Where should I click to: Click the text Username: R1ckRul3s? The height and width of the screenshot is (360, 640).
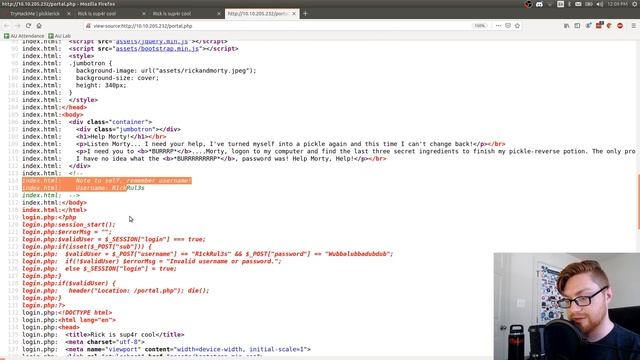tap(110, 188)
